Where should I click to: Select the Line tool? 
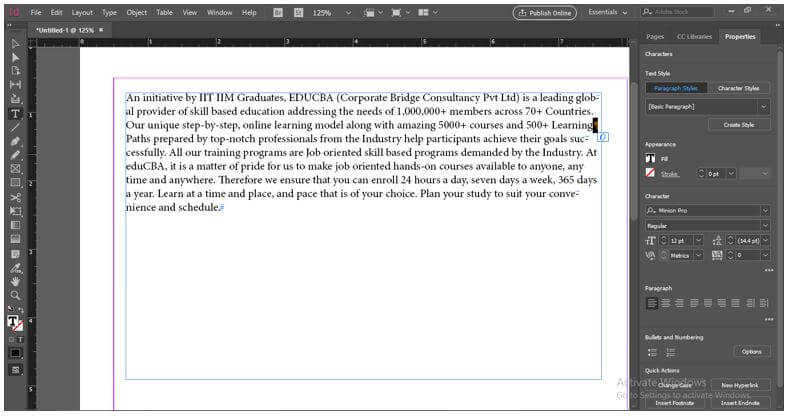[x=15, y=127]
